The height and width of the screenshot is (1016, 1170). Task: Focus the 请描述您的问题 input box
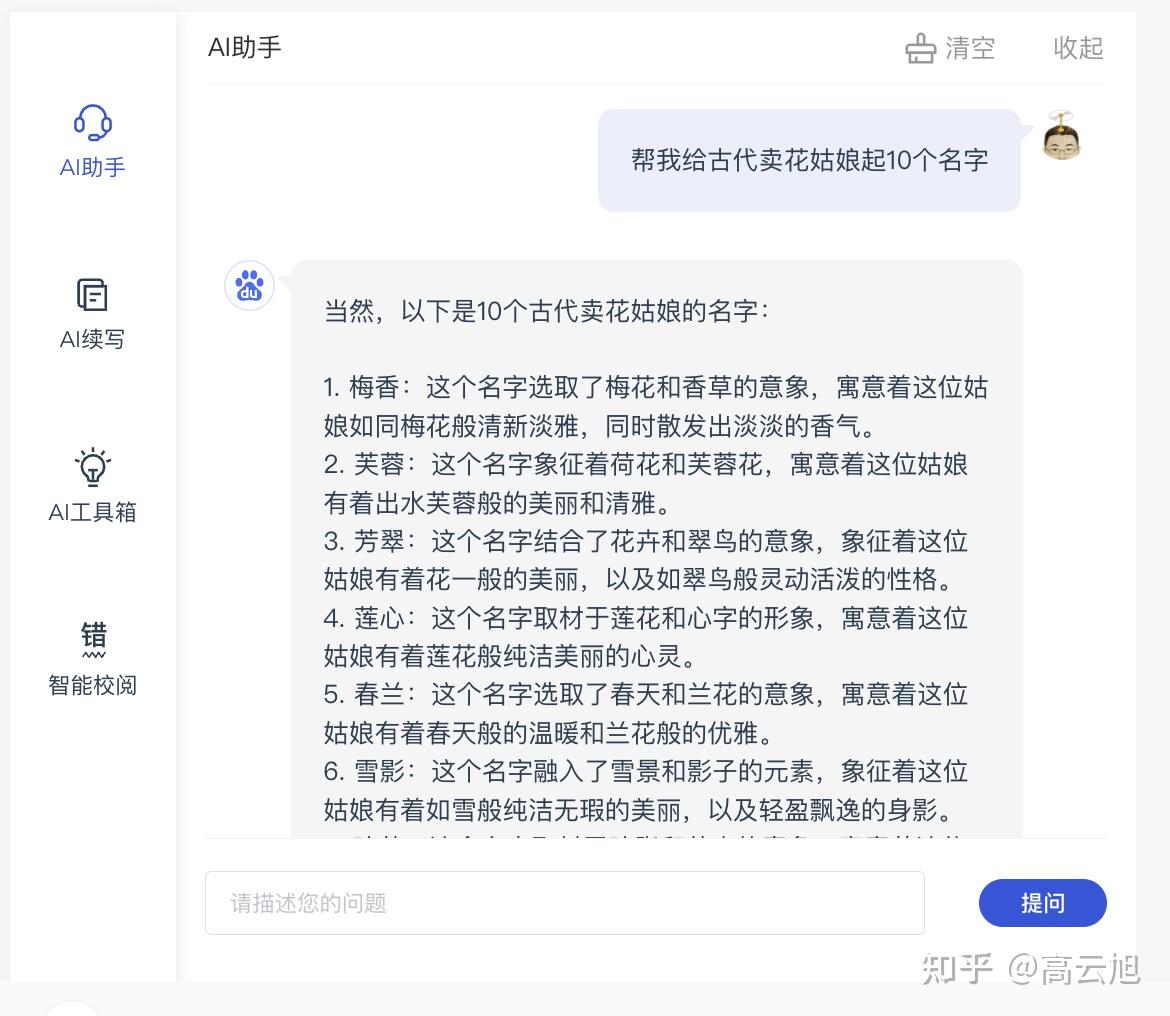pos(564,903)
